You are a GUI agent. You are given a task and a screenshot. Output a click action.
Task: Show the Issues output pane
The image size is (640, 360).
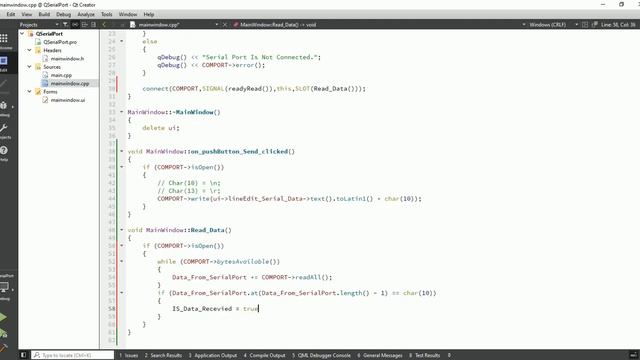[x=129, y=356]
